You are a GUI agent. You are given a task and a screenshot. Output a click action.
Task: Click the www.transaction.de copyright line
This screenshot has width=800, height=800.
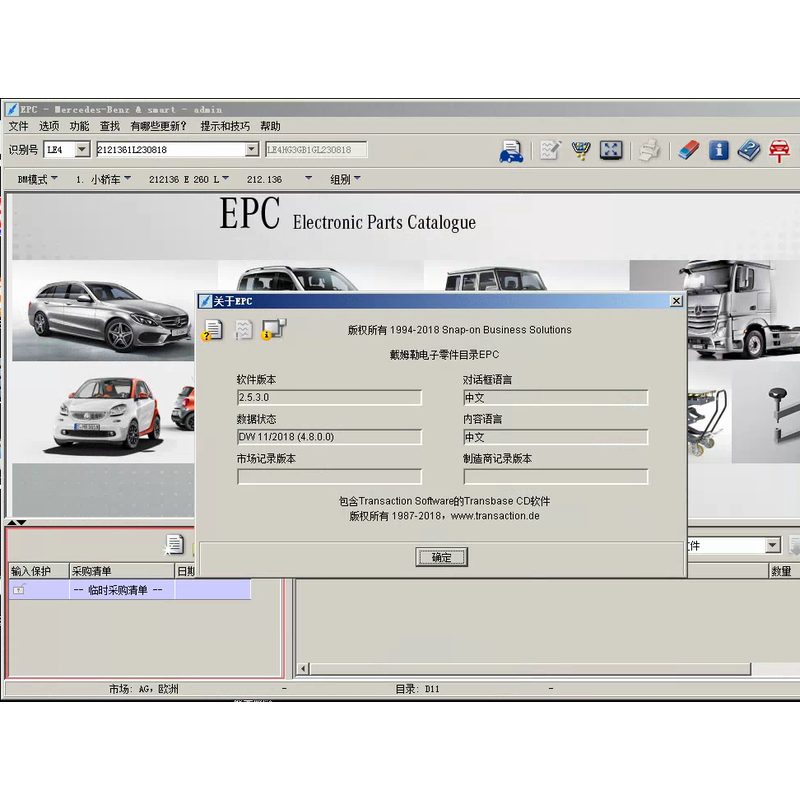click(x=444, y=516)
